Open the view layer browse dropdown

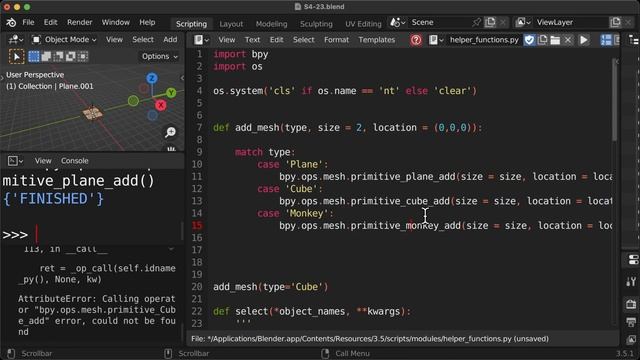coord(523,22)
